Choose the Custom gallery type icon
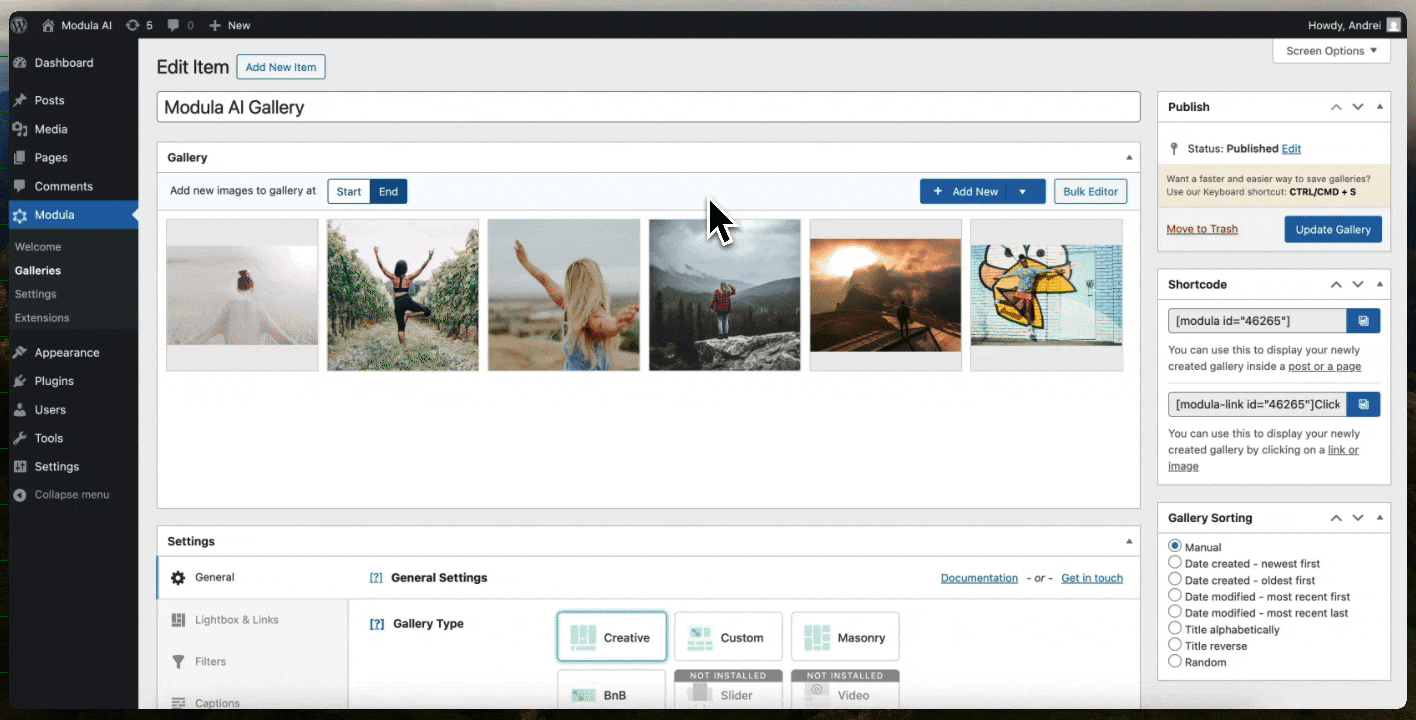1416x720 pixels. pos(700,637)
